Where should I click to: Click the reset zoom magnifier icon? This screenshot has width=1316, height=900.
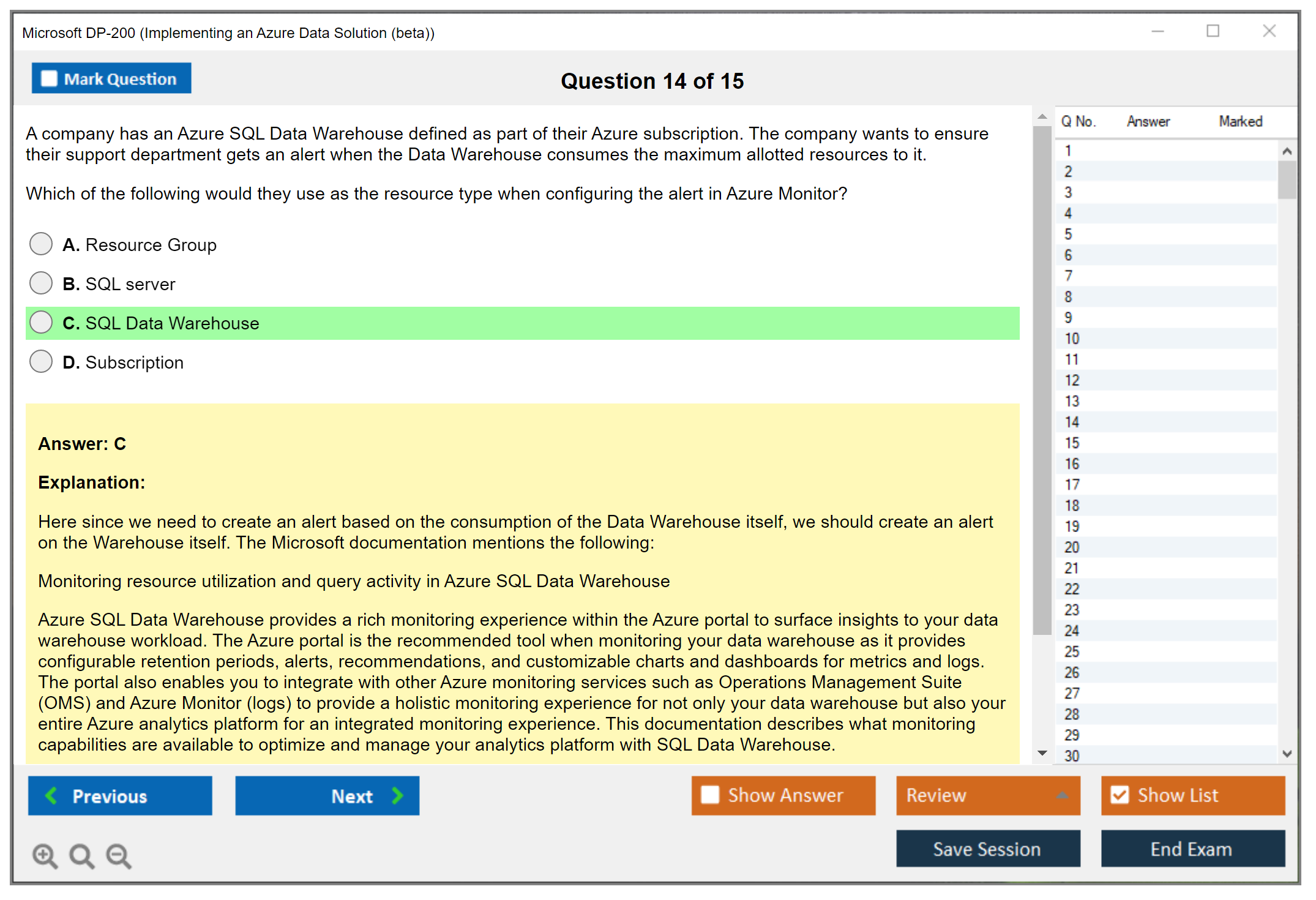81,855
